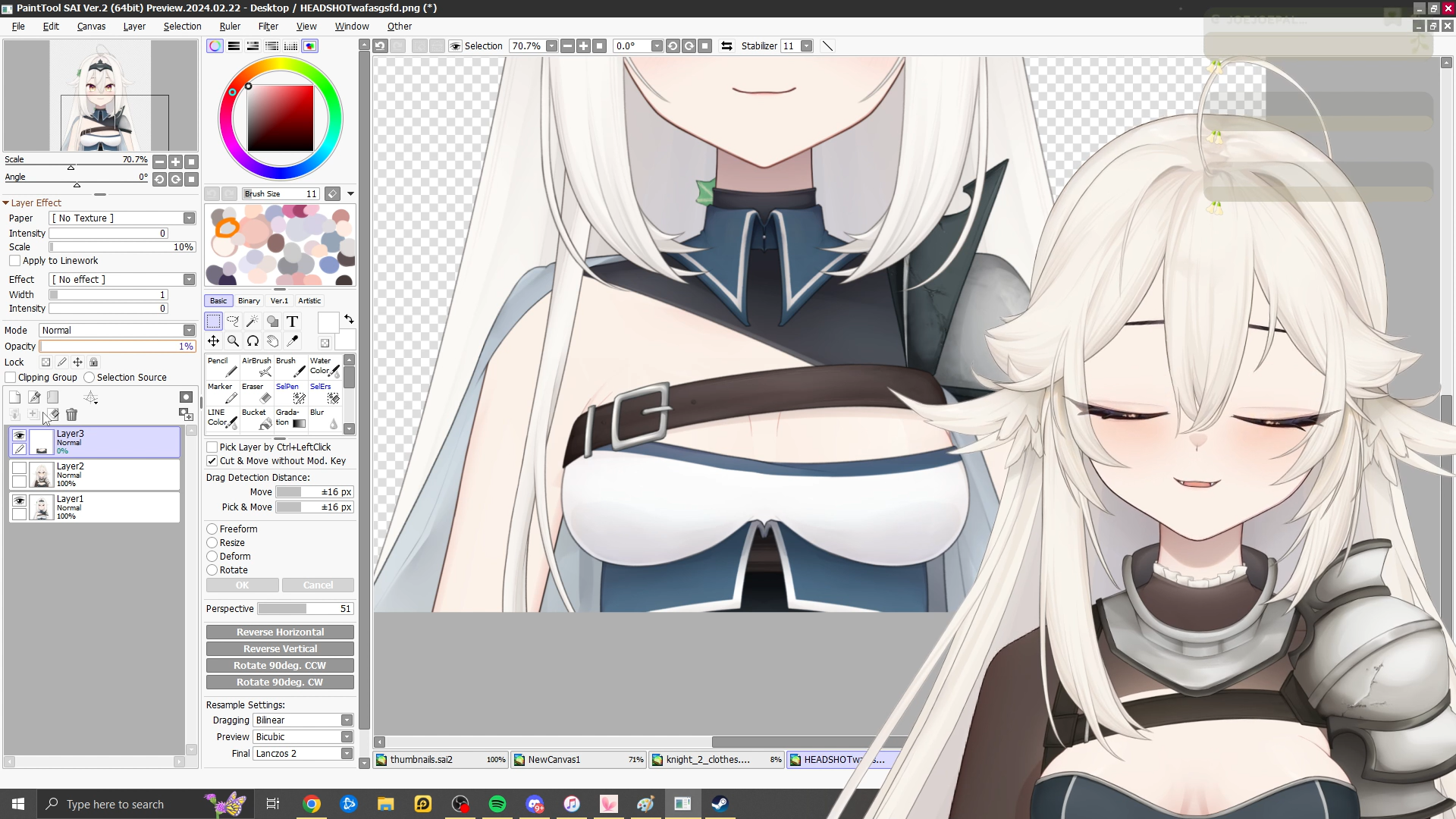Click the Reverse Horizontal button
Screen dimensions: 1456x819
click(x=280, y=632)
